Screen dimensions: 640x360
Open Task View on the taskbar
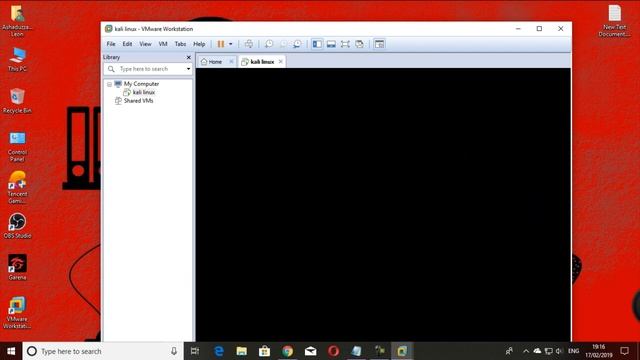coord(195,351)
